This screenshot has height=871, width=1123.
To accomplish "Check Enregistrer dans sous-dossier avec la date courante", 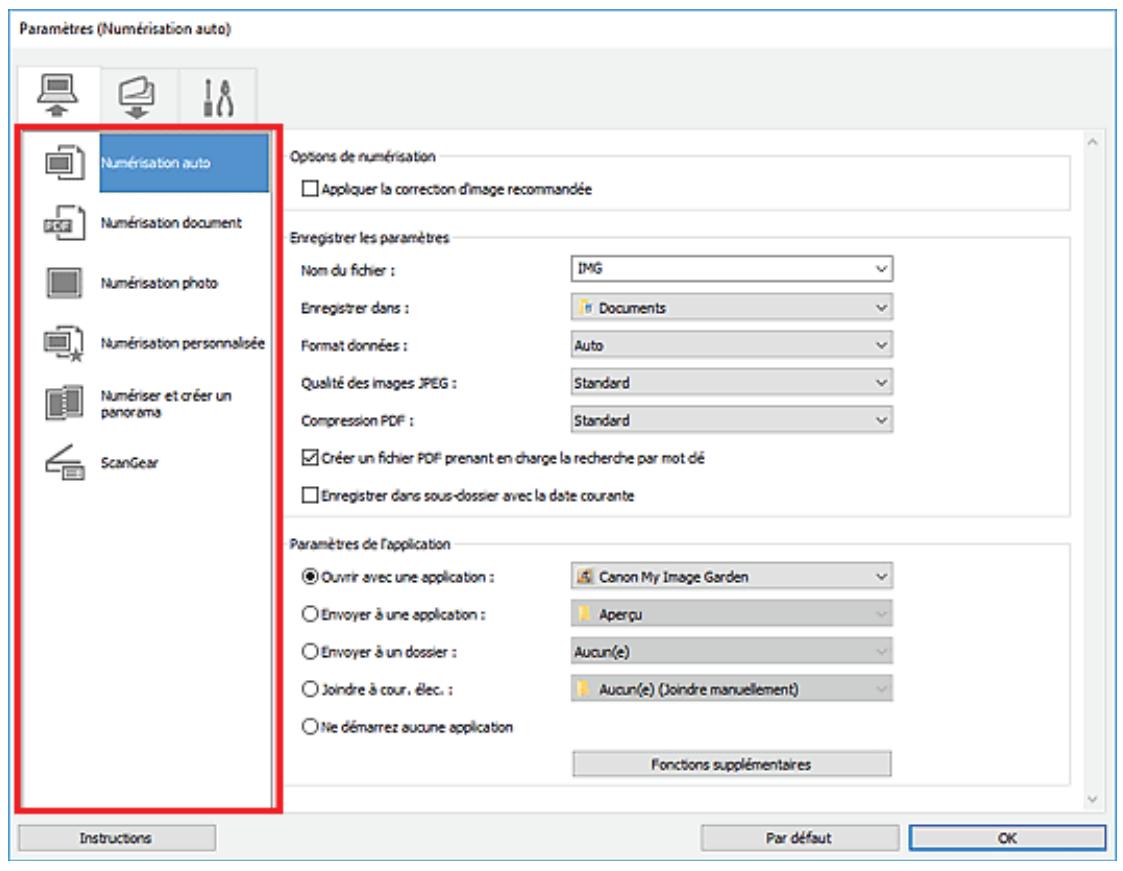I will pos(310,495).
